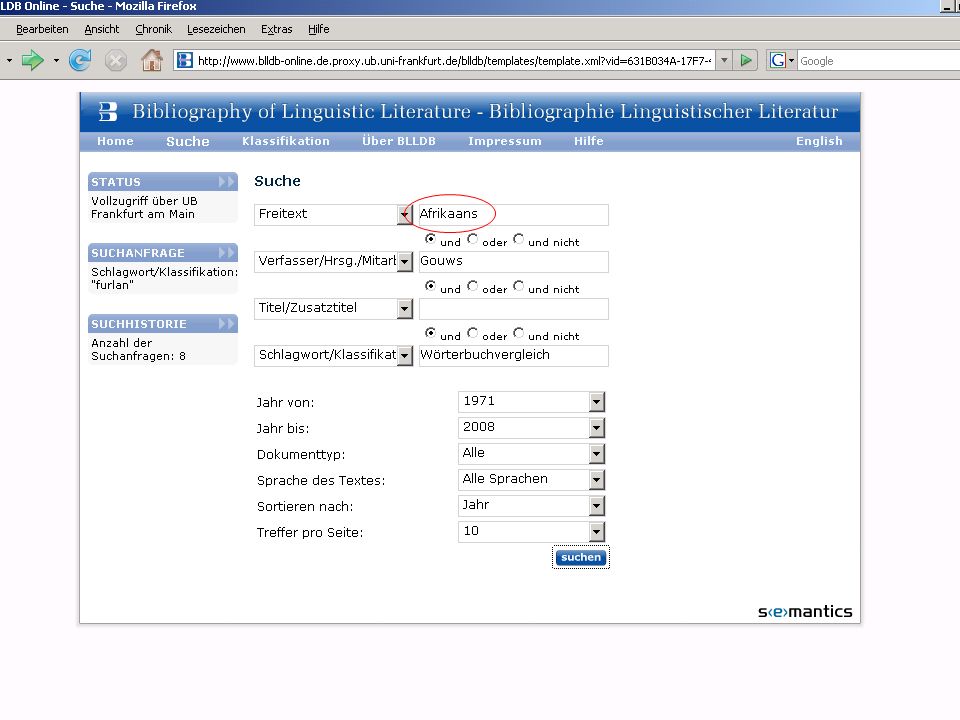Image resolution: width=960 pixels, height=720 pixels.
Task: Open Hilfe in site navigation bar
Action: tap(588, 141)
